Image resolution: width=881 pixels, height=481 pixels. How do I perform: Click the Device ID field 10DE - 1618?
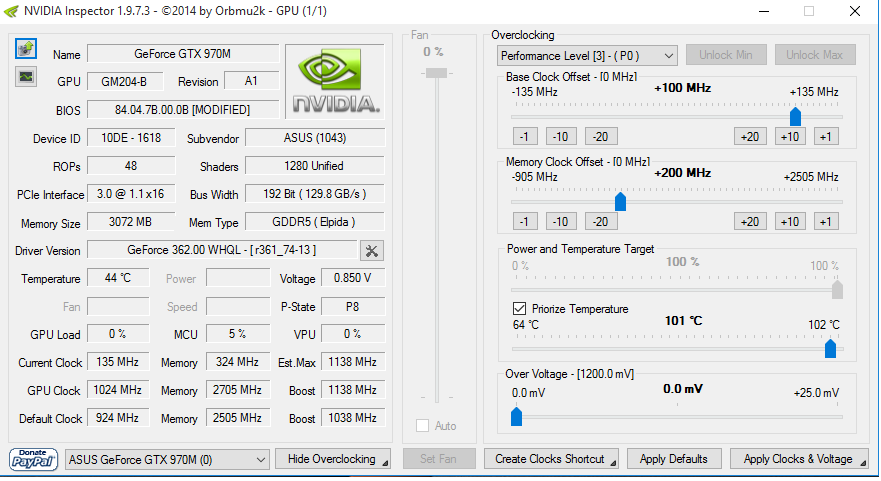click(131, 138)
